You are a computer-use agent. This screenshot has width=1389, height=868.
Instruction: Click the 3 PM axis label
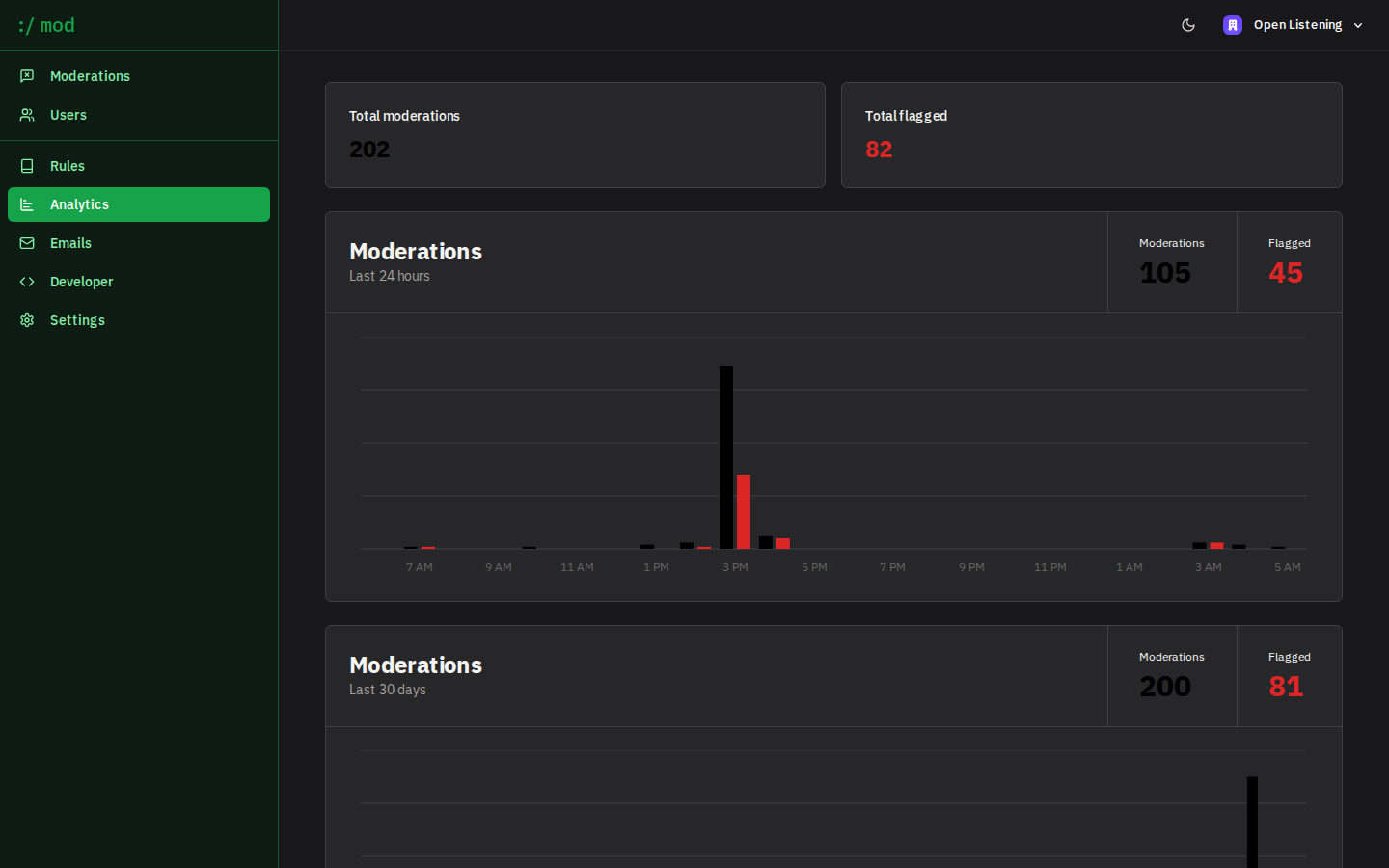pyautogui.click(x=735, y=567)
